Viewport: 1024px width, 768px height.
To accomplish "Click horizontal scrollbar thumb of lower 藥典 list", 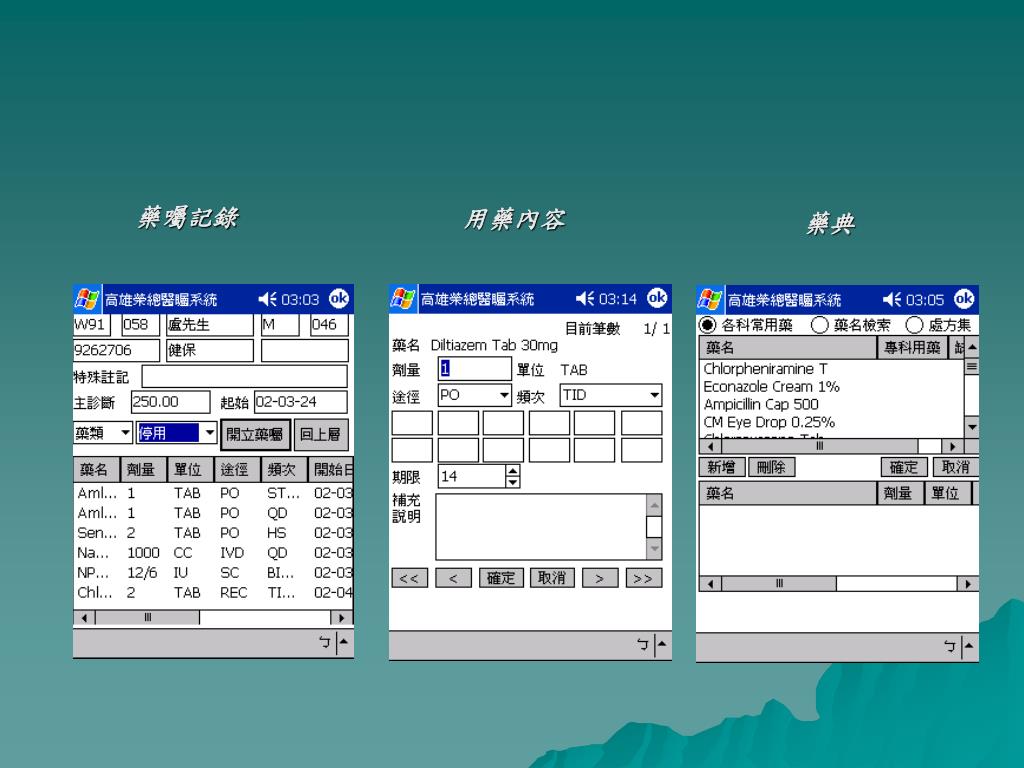I will click(x=779, y=584).
